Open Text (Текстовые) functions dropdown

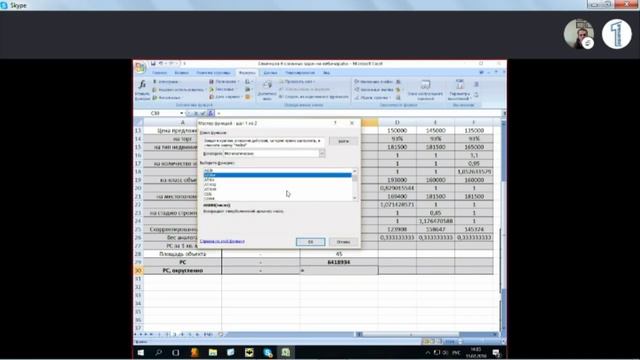[x=223, y=89]
